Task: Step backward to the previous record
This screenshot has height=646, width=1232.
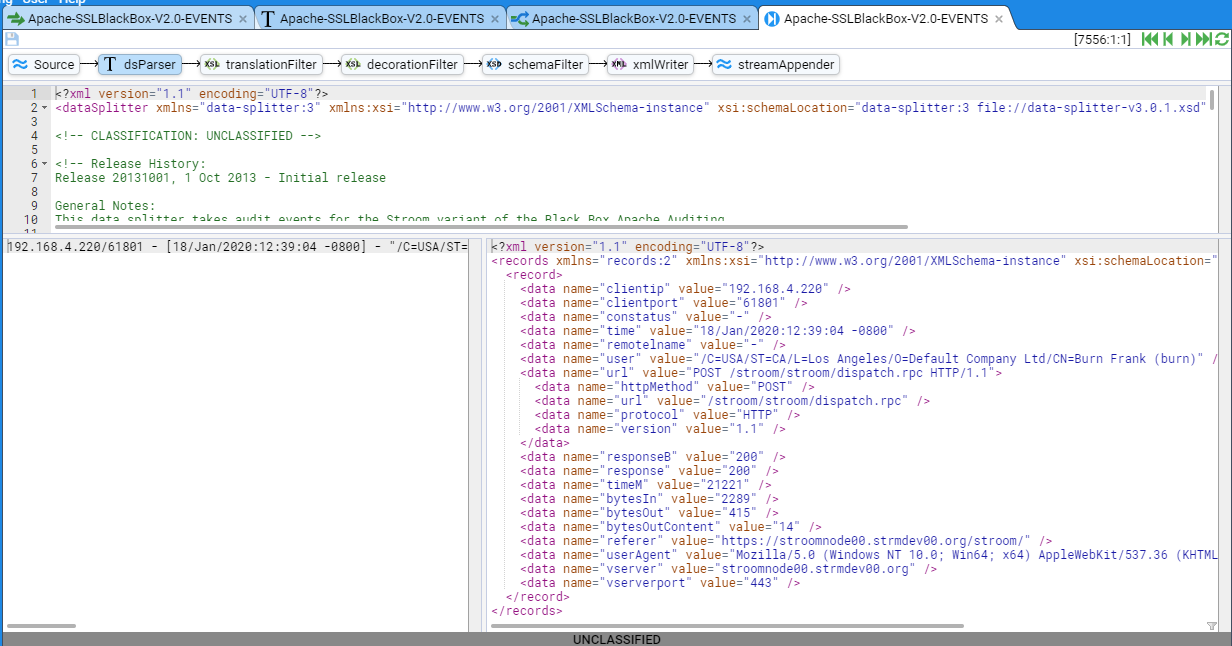Action: 1167,39
